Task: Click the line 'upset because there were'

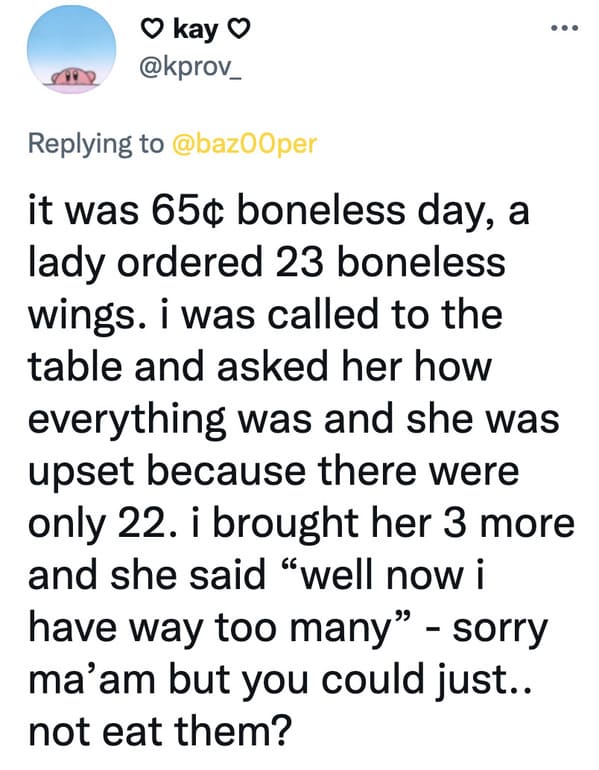Action: click(x=273, y=472)
